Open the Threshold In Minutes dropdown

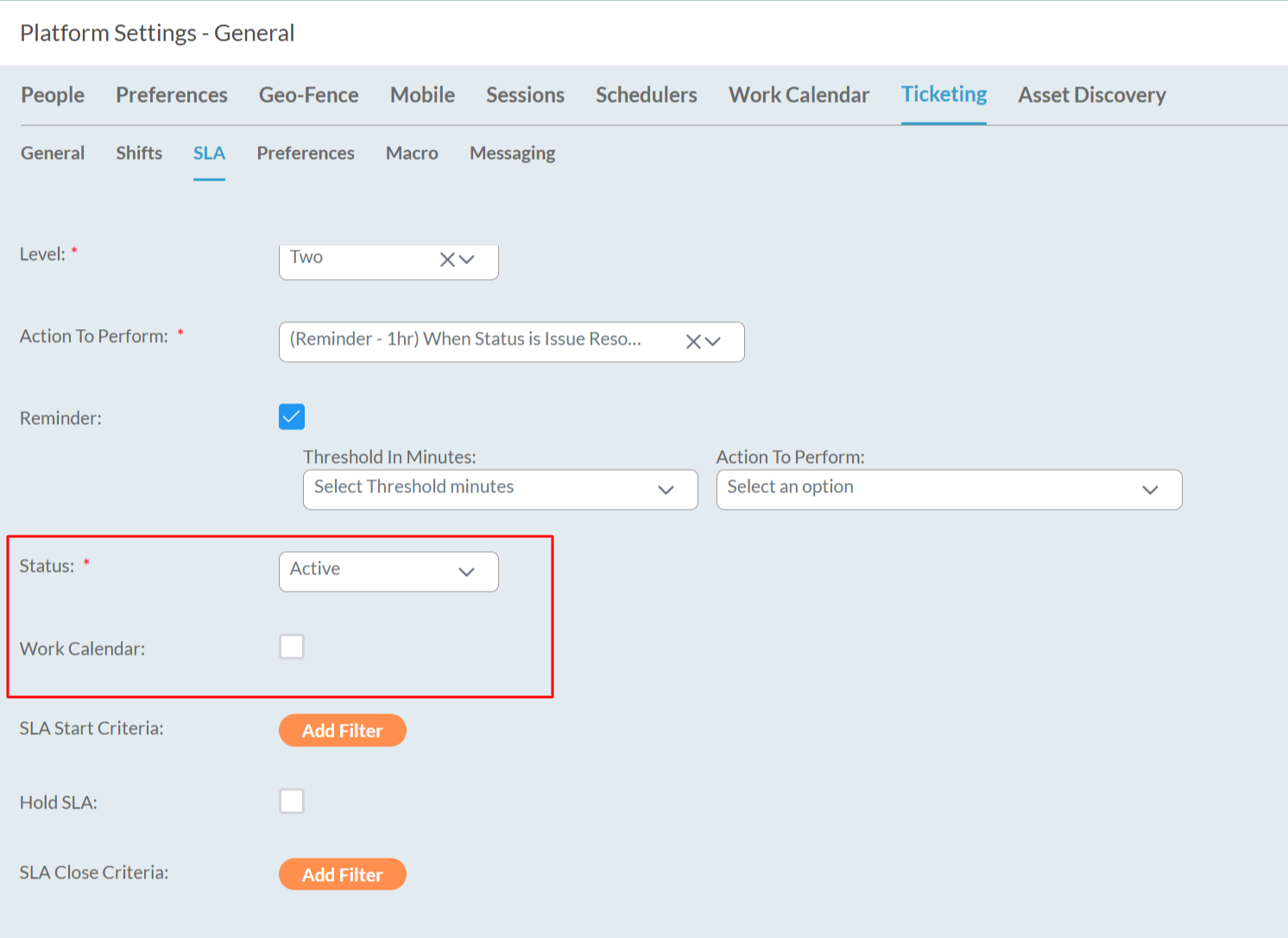coord(500,490)
